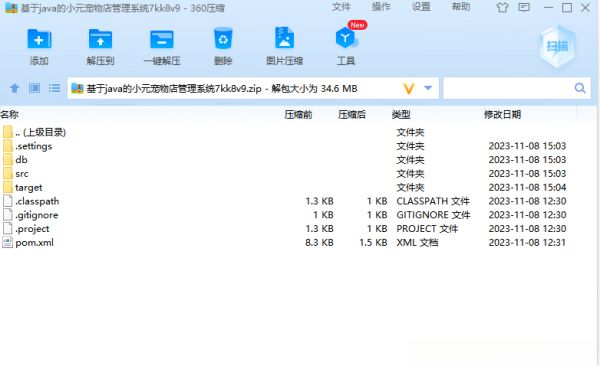Screen dimensions: 600x366
Task: Click the orange V checkmark in address bar
Action: coord(409,89)
